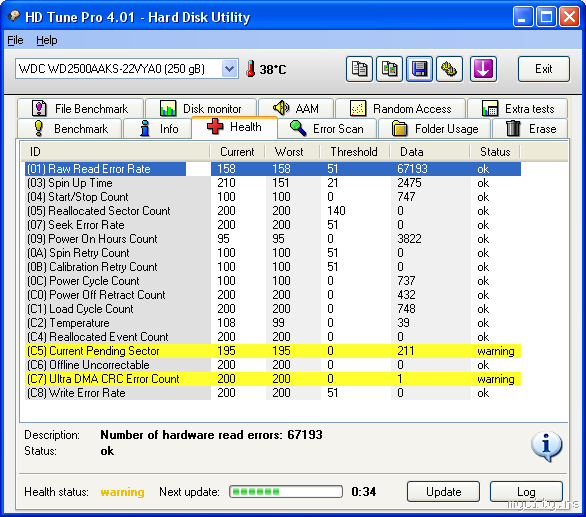Open the Extra tests tab
The width and height of the screenshot is (586, 517).
[x=518, y=108]
